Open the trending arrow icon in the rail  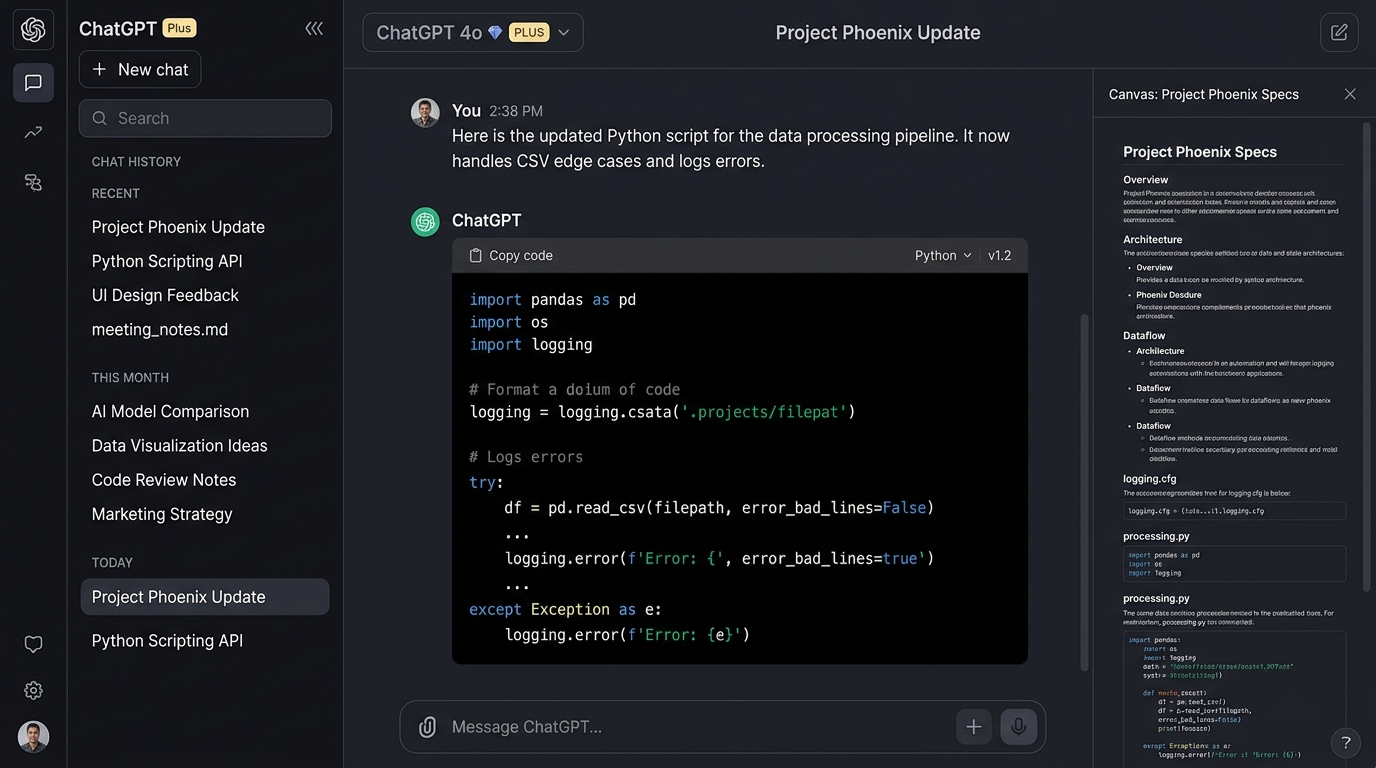click(x=33, y=132)
